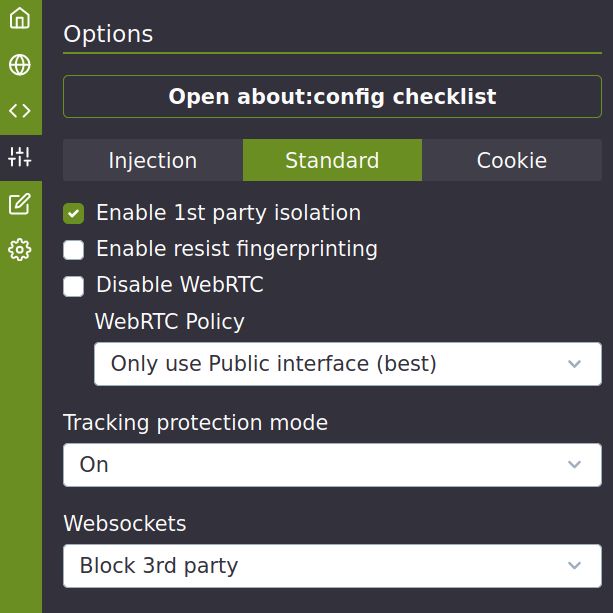Image resolution: width=613 pixels, height=613 pixels.
Task: Click the chevron in WebRTC Policy select
Action: click(574, 364)
